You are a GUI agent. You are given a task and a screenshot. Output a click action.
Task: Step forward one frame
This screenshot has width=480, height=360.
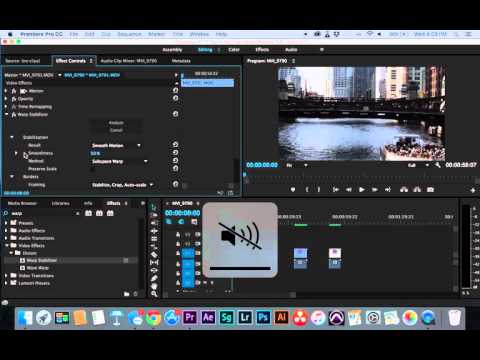coord(375,190)
